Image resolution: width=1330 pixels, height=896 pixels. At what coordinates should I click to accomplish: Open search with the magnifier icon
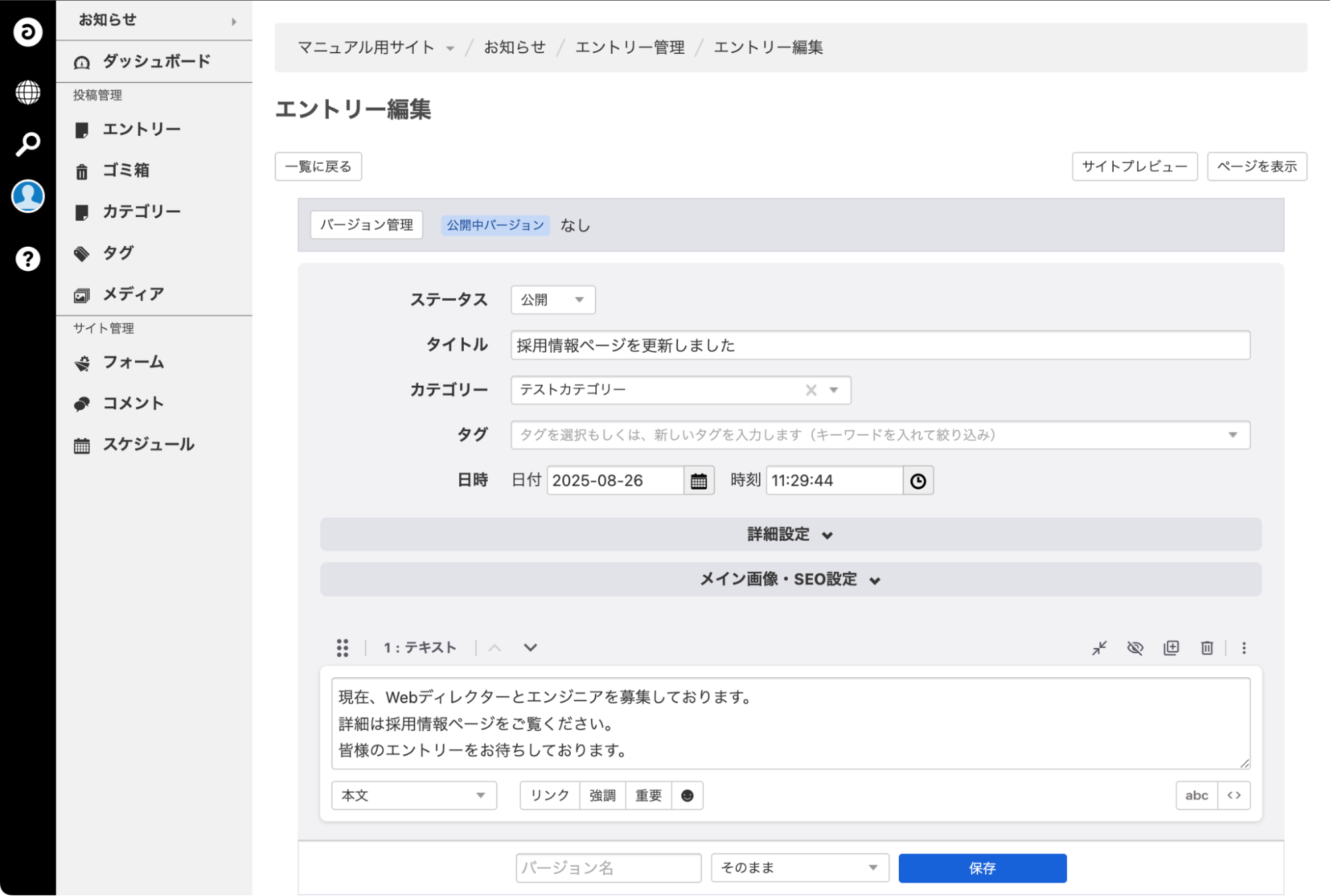tap(27, 144)
